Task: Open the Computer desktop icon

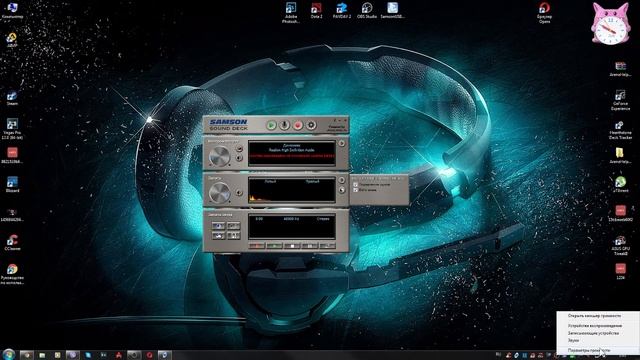Action: click(12, 10)
